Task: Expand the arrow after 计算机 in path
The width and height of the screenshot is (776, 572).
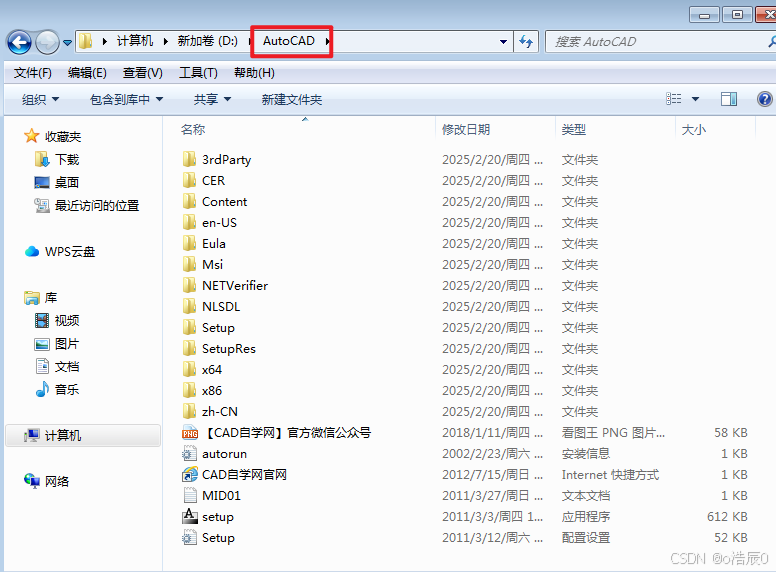Action: click(x=165, y=42)
